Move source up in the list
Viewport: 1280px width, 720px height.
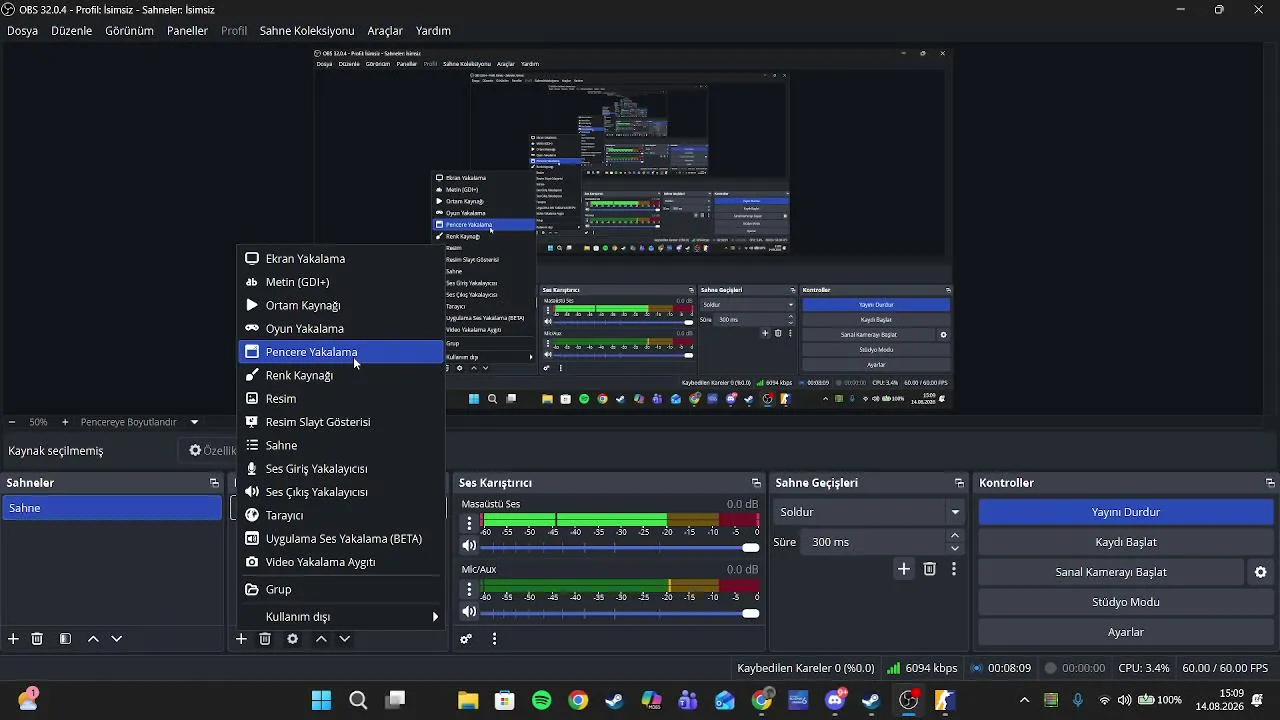(x=321, y=639)
